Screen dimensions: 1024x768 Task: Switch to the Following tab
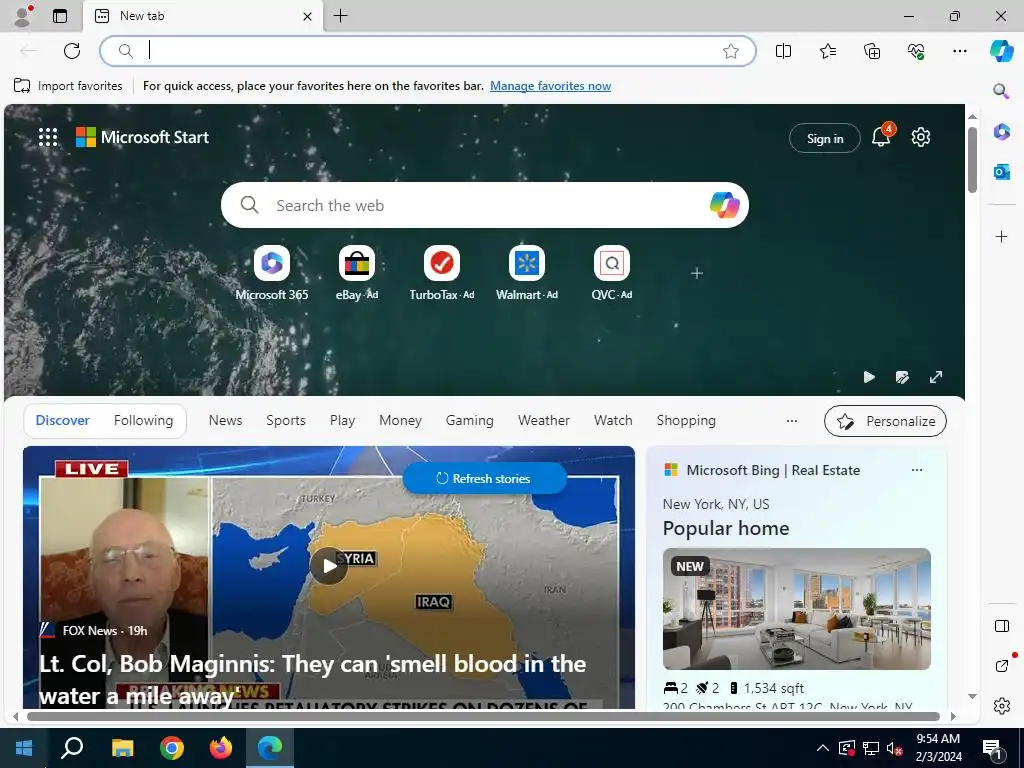(143, 421)
